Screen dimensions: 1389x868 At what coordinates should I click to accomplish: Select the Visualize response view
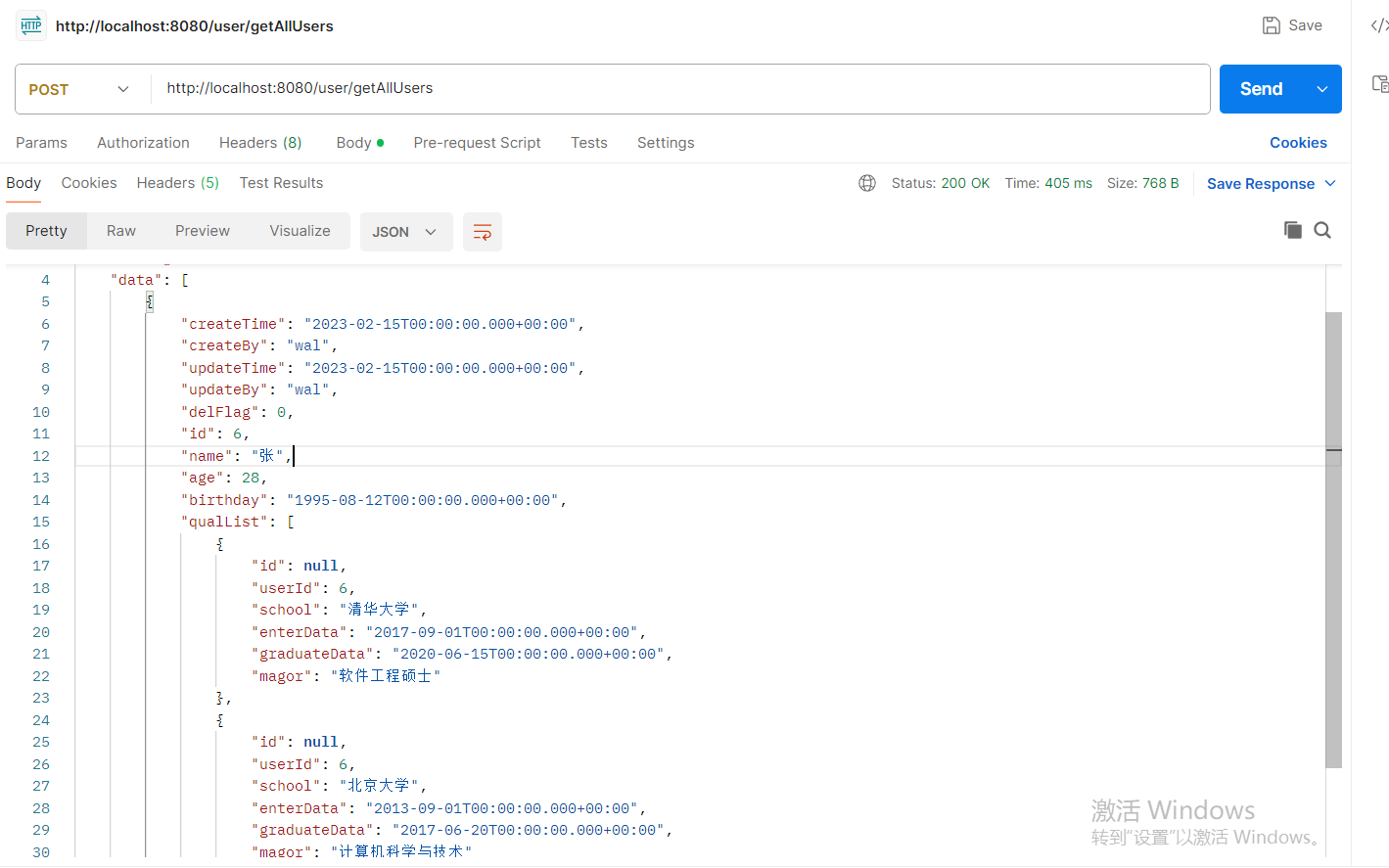click(300, 231)
